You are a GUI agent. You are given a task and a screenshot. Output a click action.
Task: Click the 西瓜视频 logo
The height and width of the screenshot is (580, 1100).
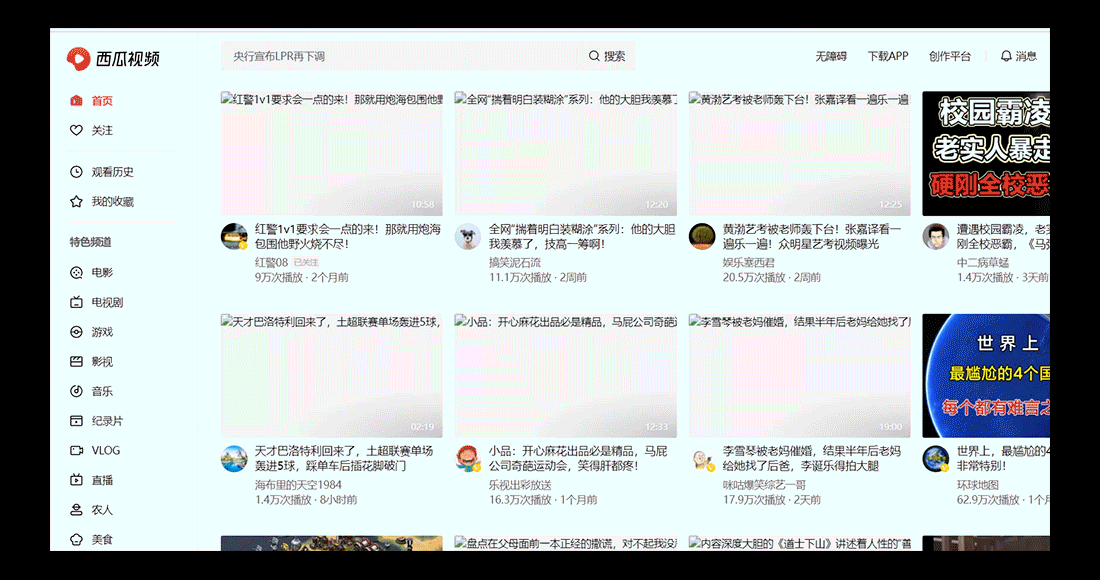(113, 58)
